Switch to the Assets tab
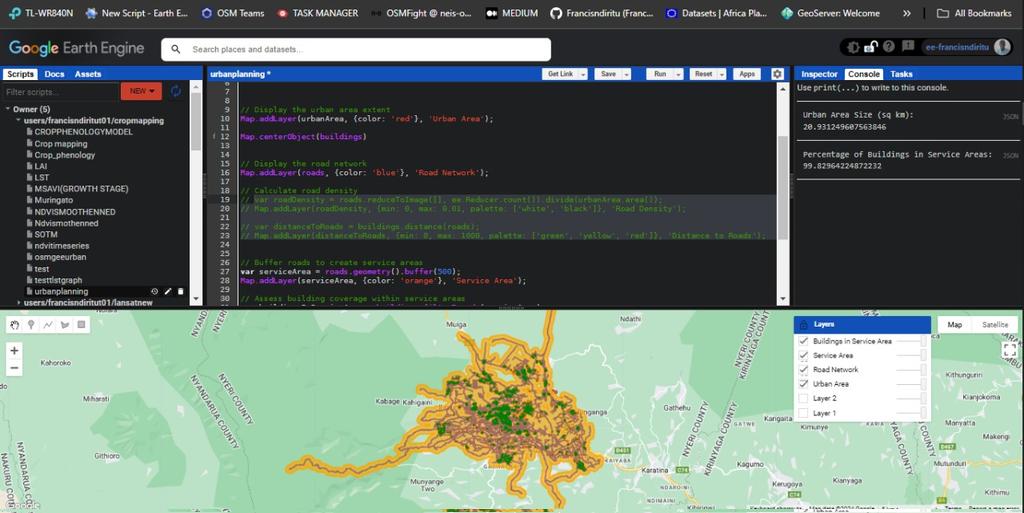The height and width of the screenshot is (513, 1024). coord(88,74)
